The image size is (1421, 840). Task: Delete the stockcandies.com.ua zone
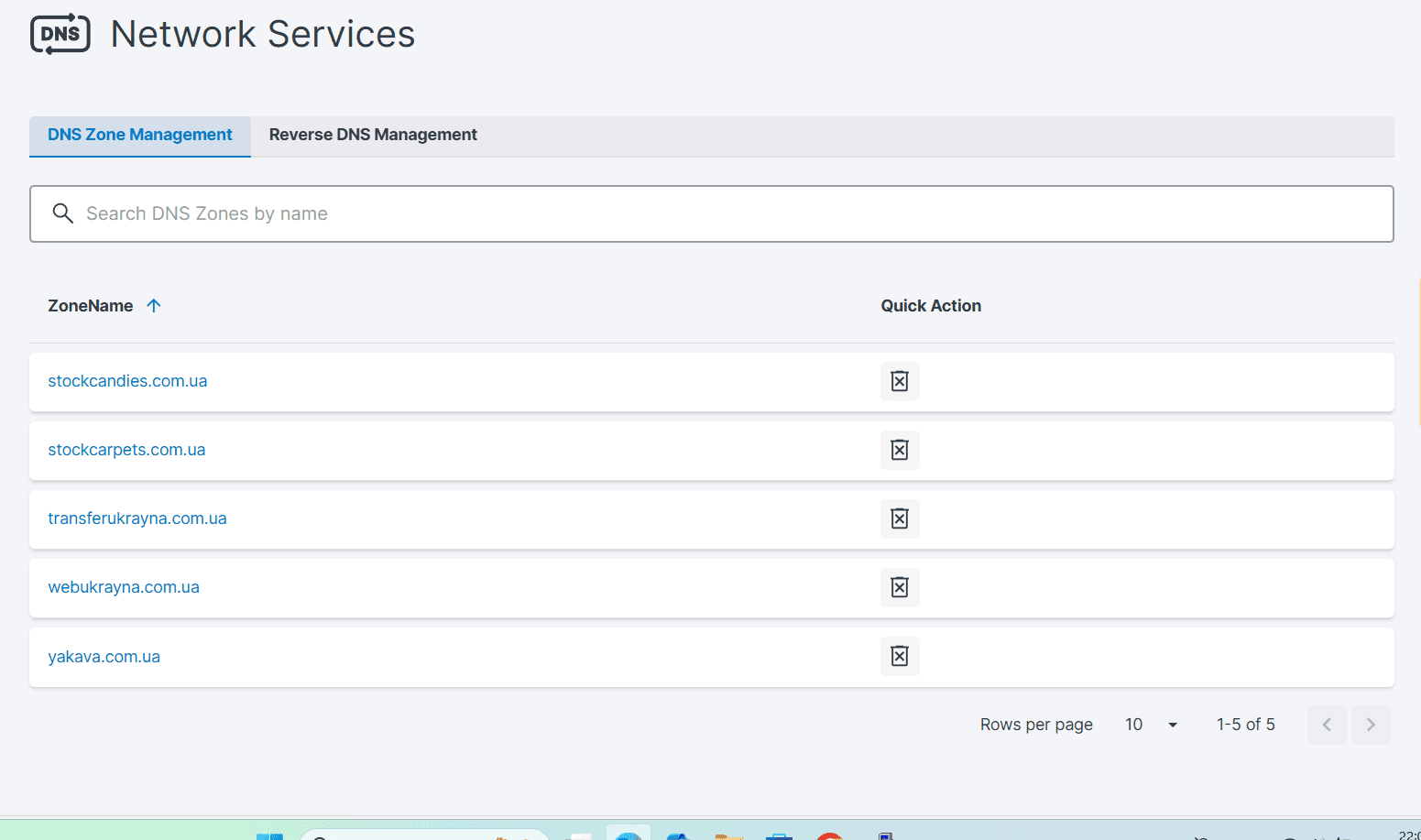tap(900, 381)
